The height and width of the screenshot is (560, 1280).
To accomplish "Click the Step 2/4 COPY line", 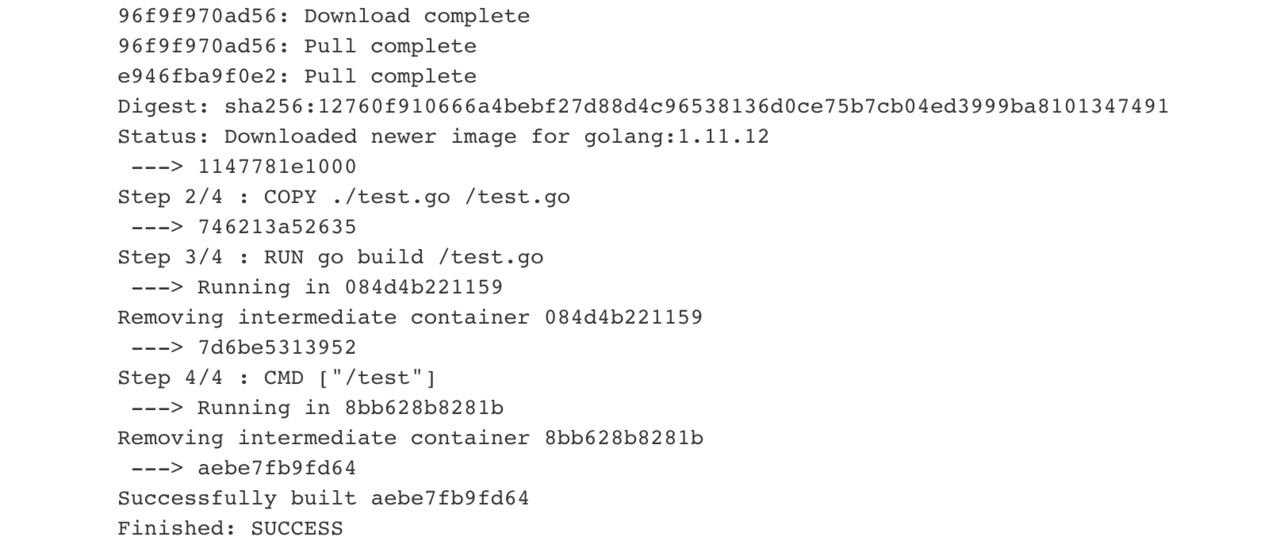I will click(x=344, y=197).
